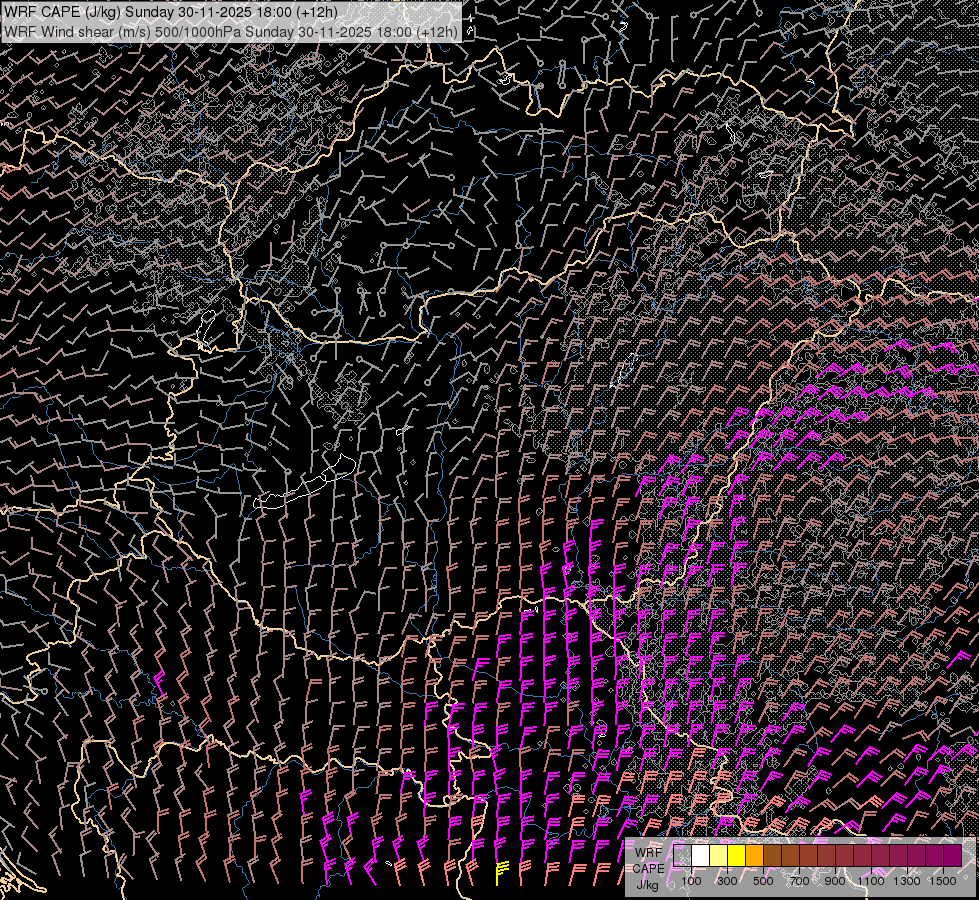
Task: Click the legend value 700
Action: (x=799, y=881)
